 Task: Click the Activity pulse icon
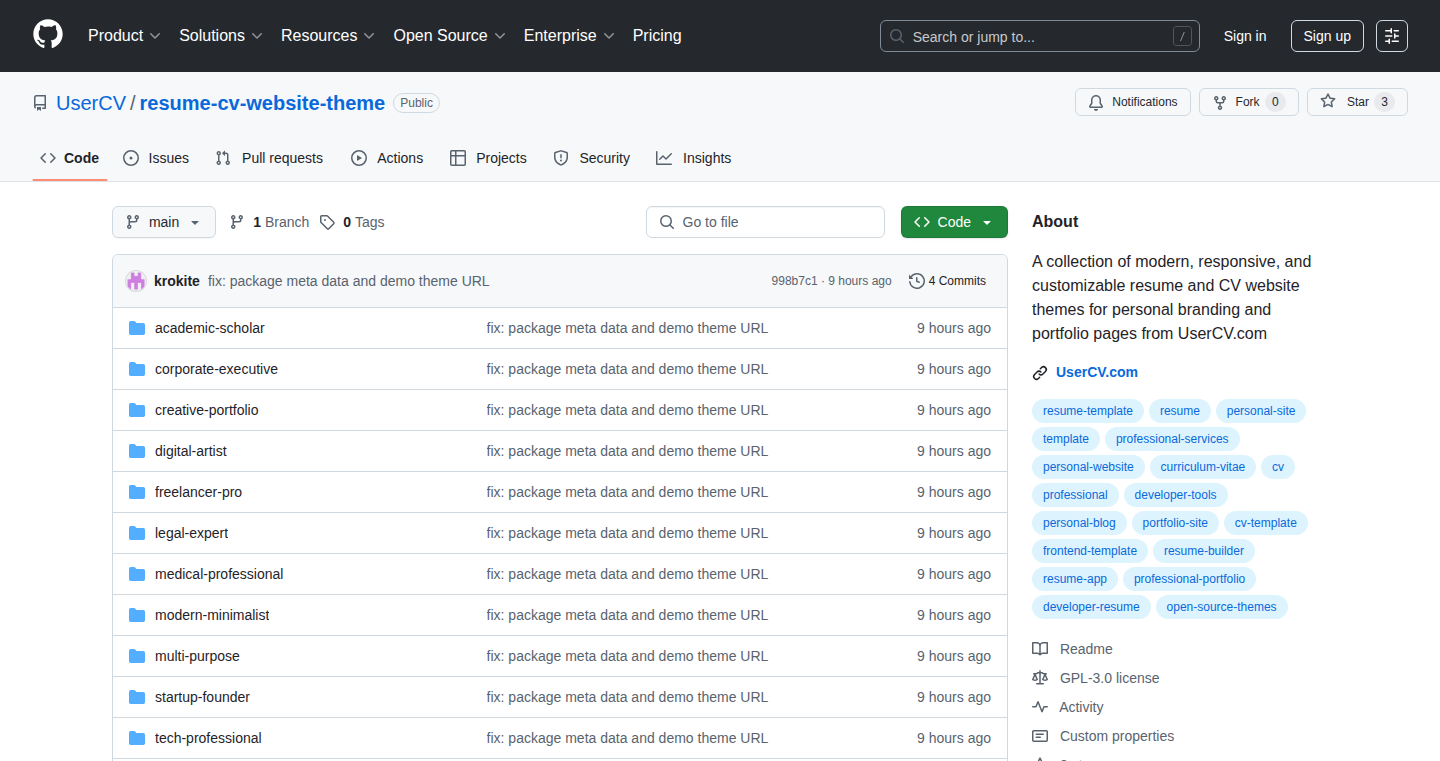1040,707
